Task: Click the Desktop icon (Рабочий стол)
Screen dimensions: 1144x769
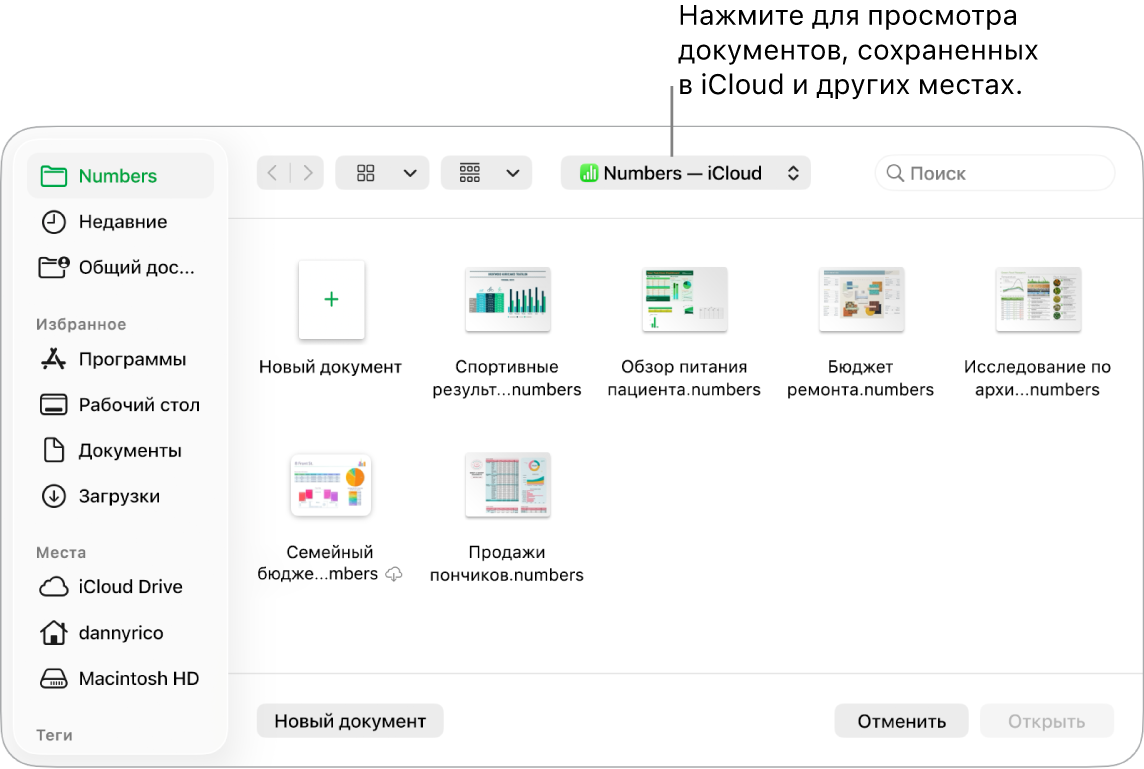Action: [53, 405]
